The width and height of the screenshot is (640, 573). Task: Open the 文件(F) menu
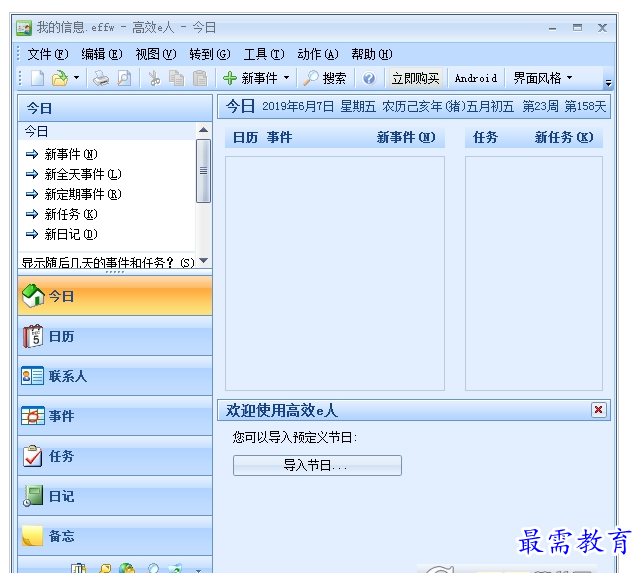tap(47, 54)
